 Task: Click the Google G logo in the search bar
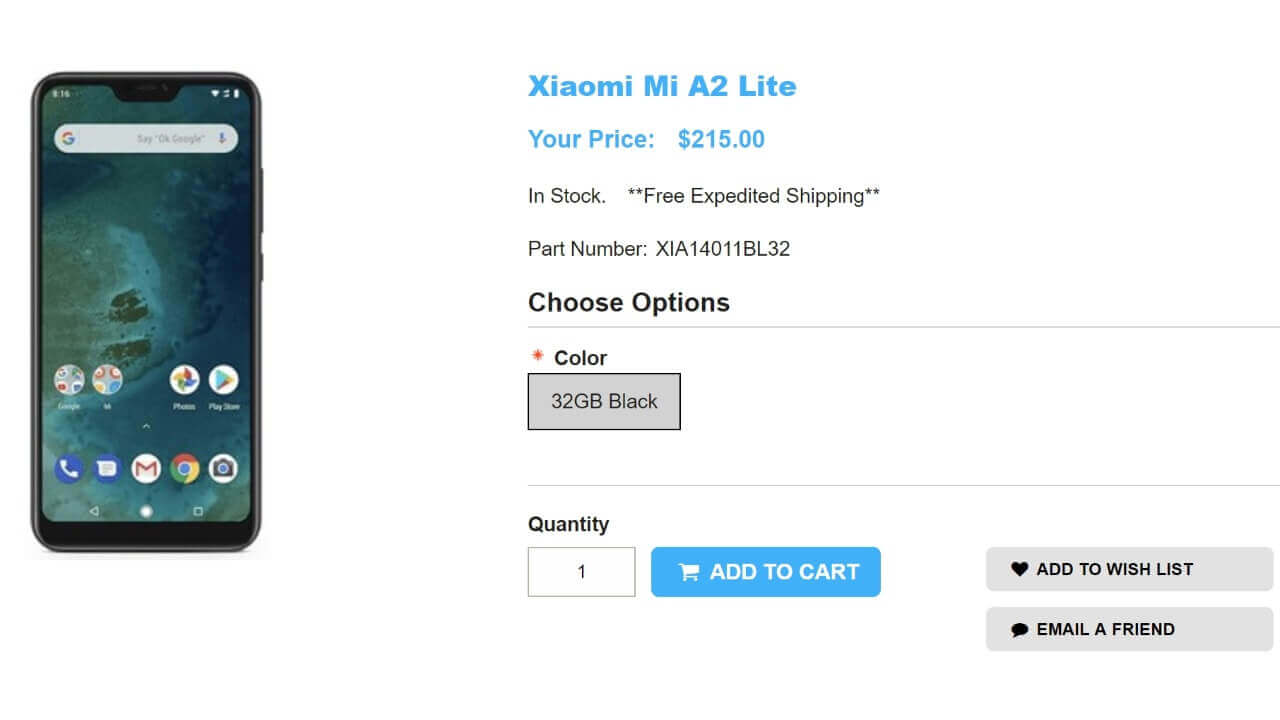pyautogui.click(x=68, y=138)
